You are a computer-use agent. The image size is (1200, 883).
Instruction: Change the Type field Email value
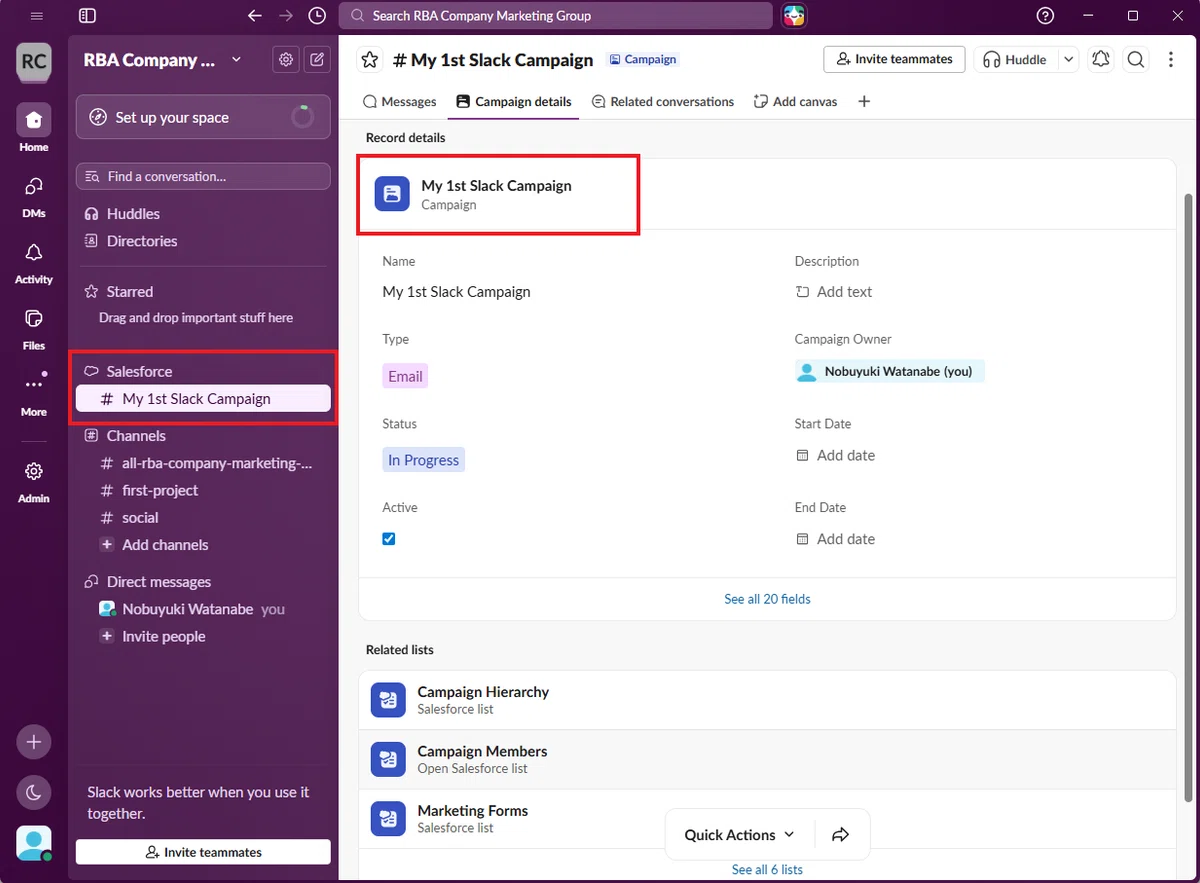click(x=405, y=377)
